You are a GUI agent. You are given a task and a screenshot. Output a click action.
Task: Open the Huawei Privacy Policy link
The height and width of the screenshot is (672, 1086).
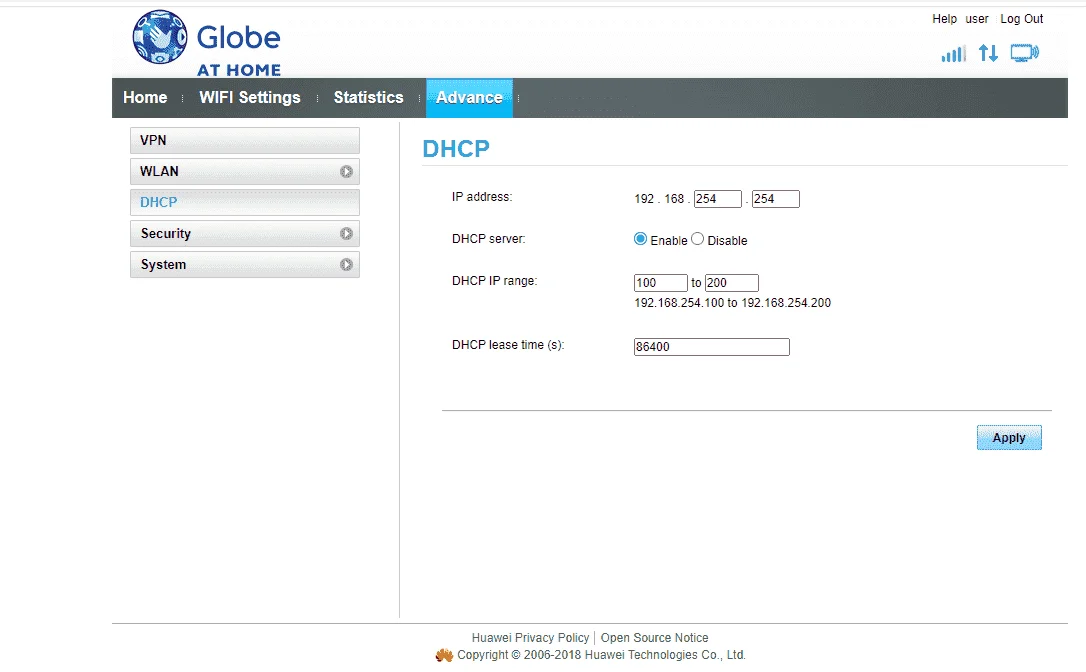point(531,637)
